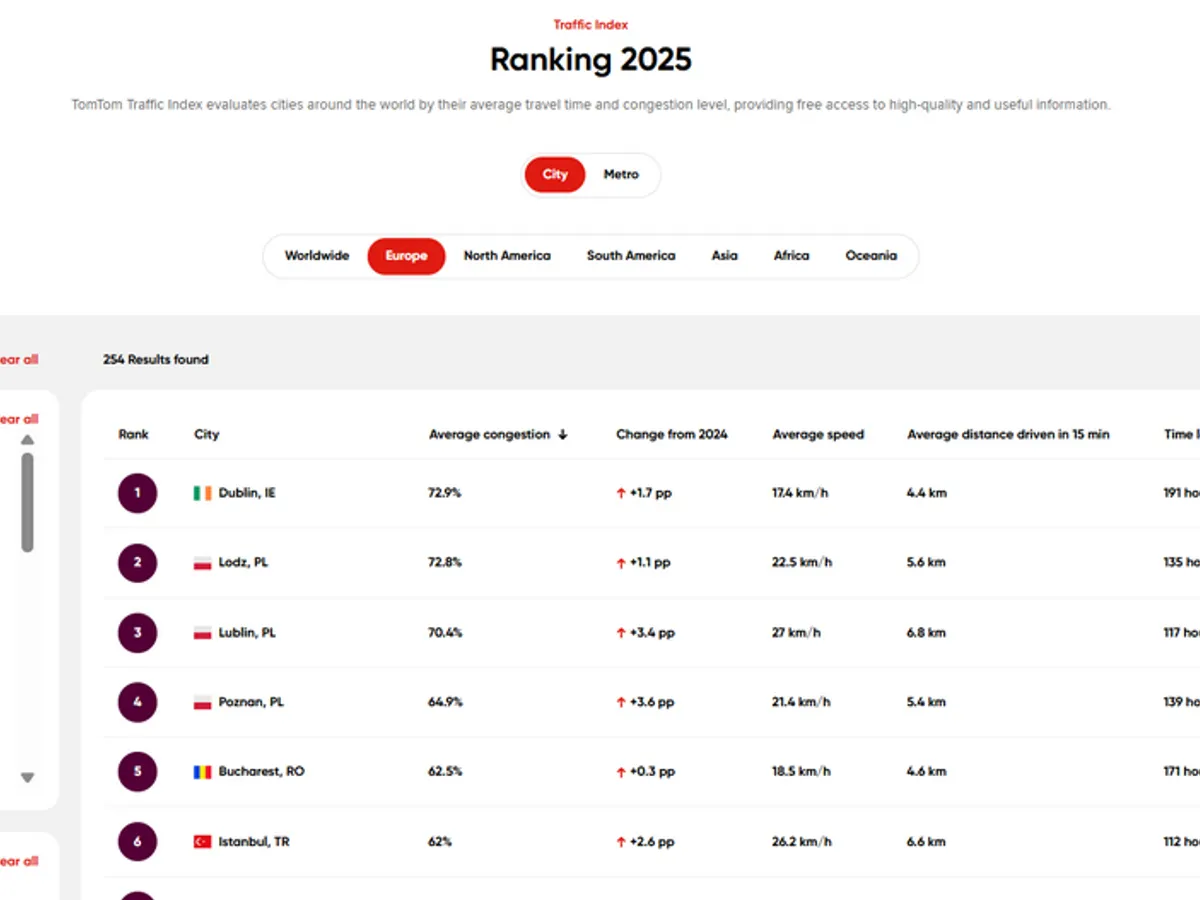This screenshot has width=1200, height=900.
Task: Select the Worldwide region tab
Action: (x=317, y=256)
